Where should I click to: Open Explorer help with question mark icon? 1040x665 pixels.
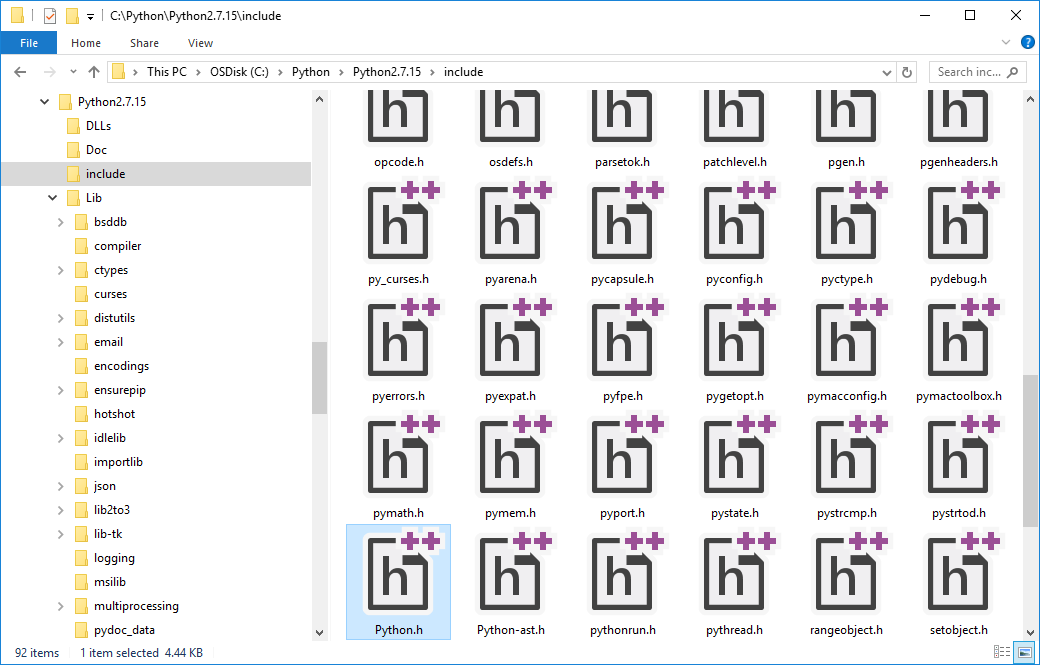click(1027, 42)
